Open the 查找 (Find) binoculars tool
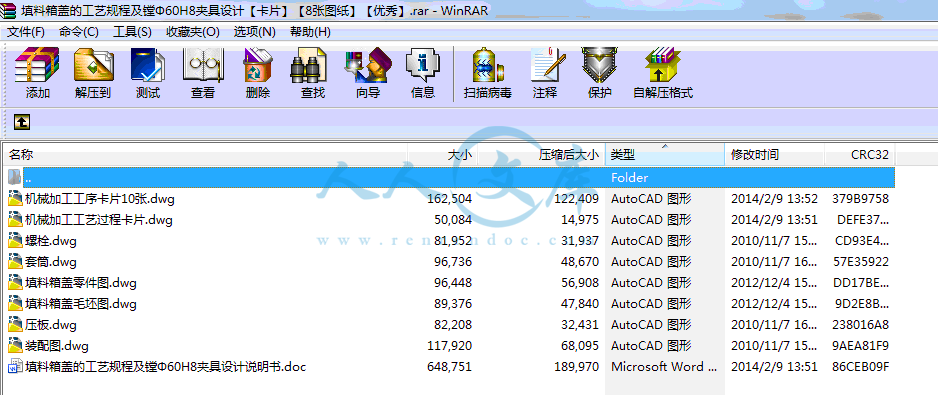The image size is (938, 395). (x=312, y=73)
